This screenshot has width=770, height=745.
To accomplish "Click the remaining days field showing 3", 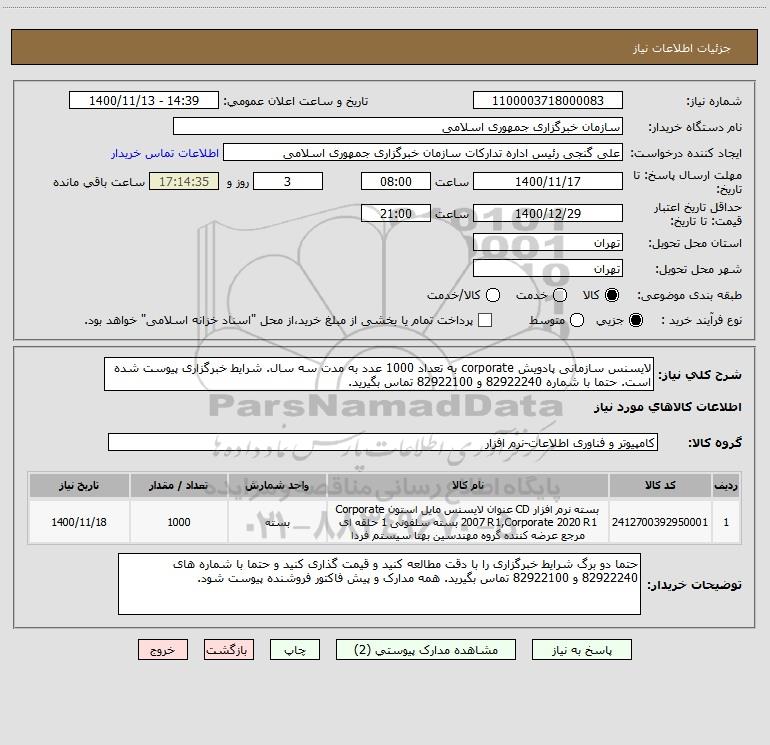I will pos(288,181).
